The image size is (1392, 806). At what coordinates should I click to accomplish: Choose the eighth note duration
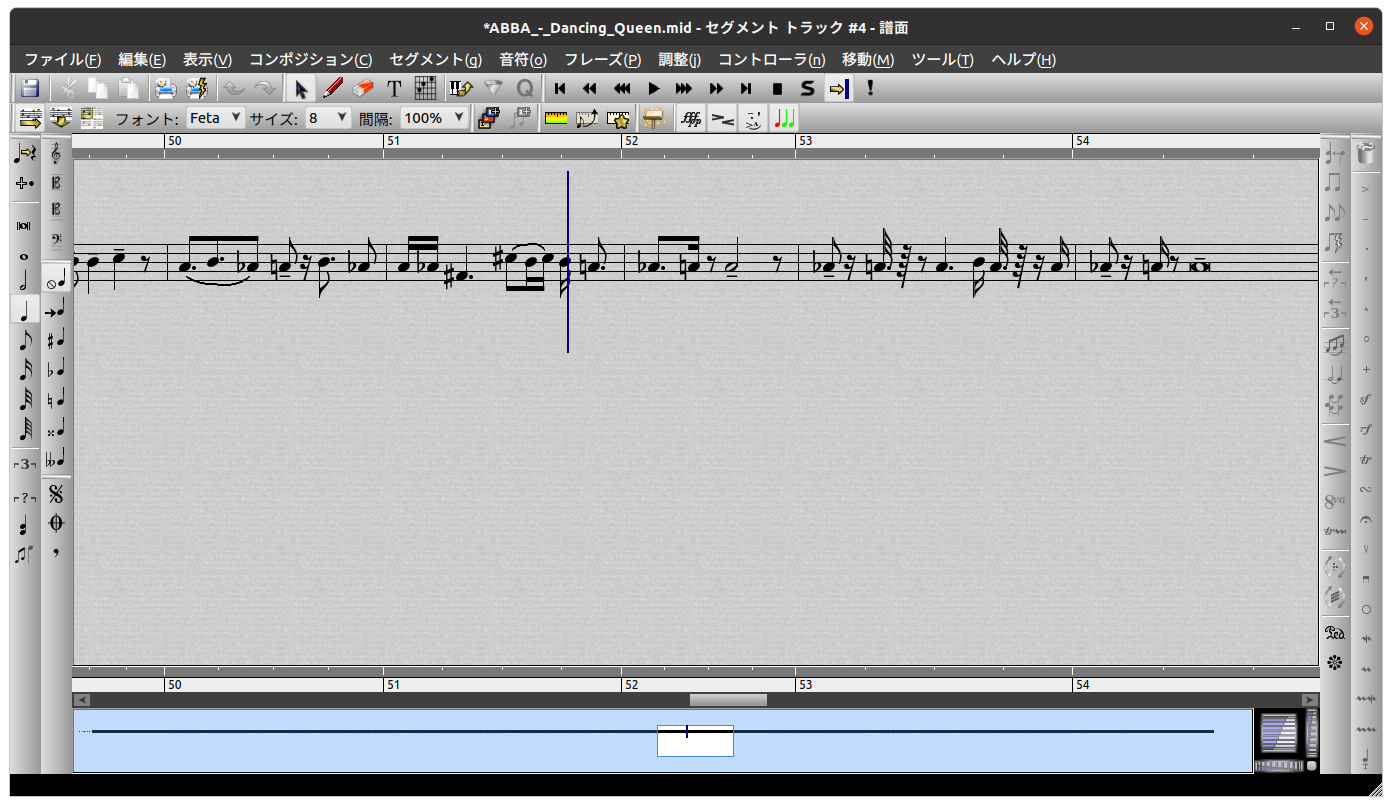(25, 340)
